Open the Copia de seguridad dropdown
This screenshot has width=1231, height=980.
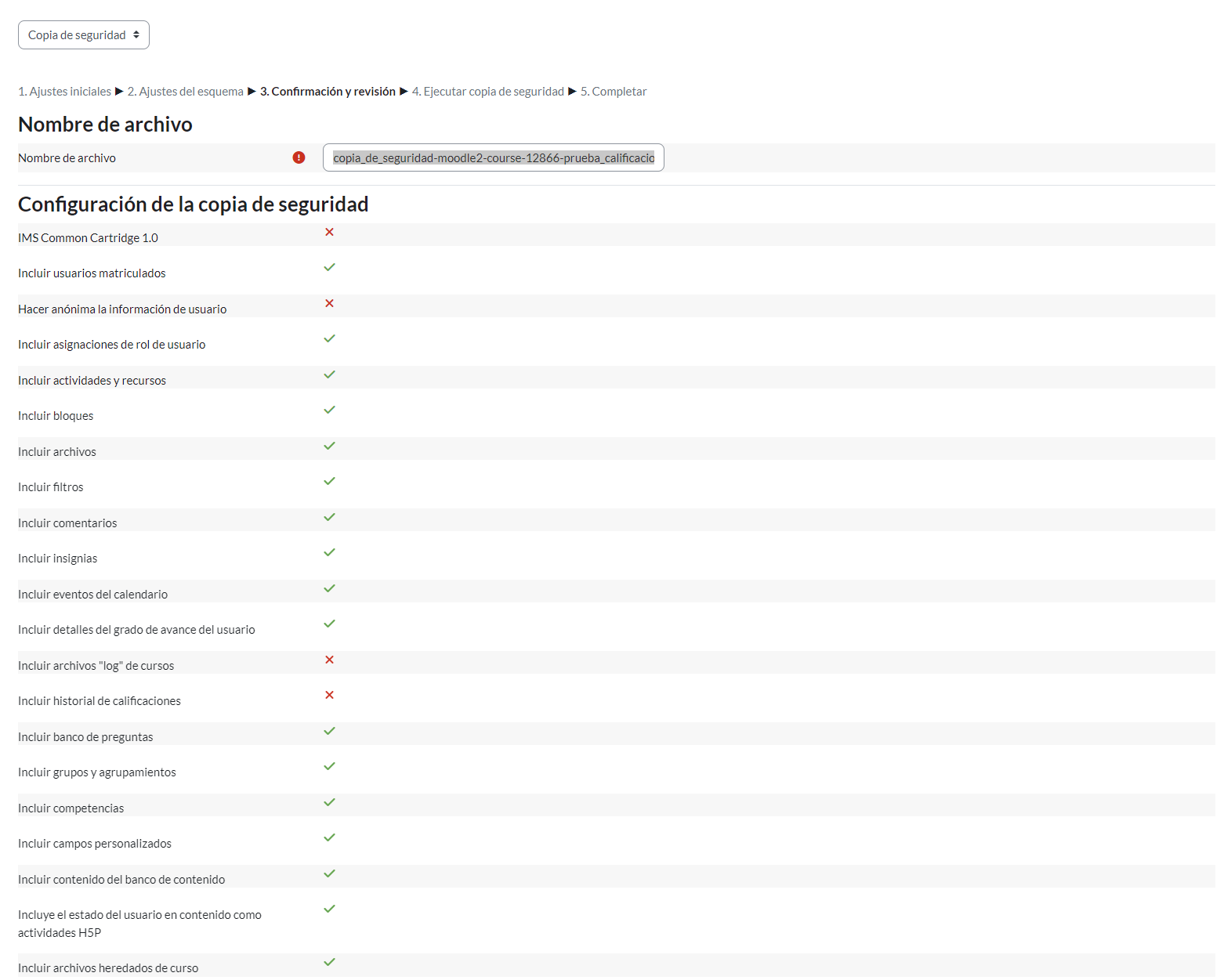click(84, 35)
